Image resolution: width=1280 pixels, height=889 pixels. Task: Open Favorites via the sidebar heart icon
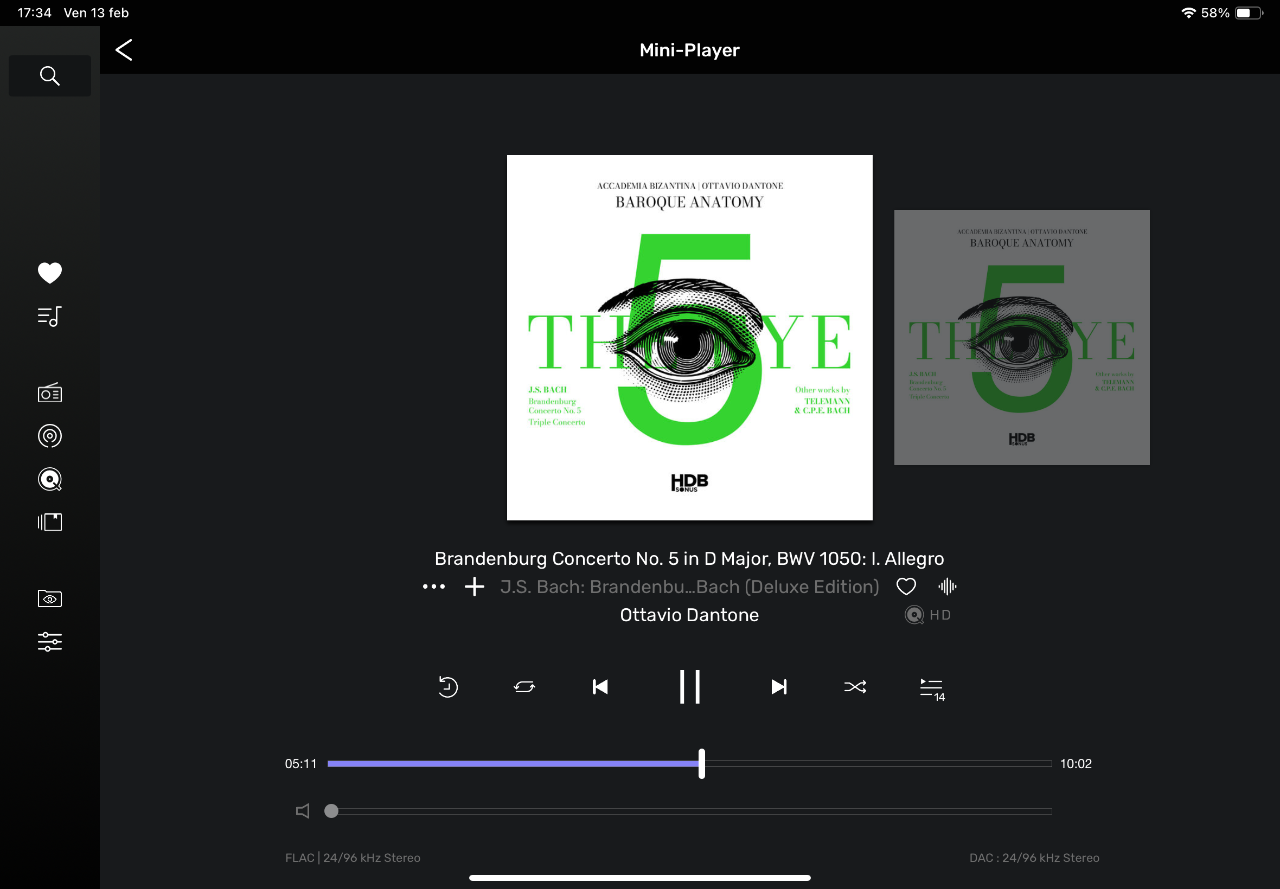tap(50, 273)
